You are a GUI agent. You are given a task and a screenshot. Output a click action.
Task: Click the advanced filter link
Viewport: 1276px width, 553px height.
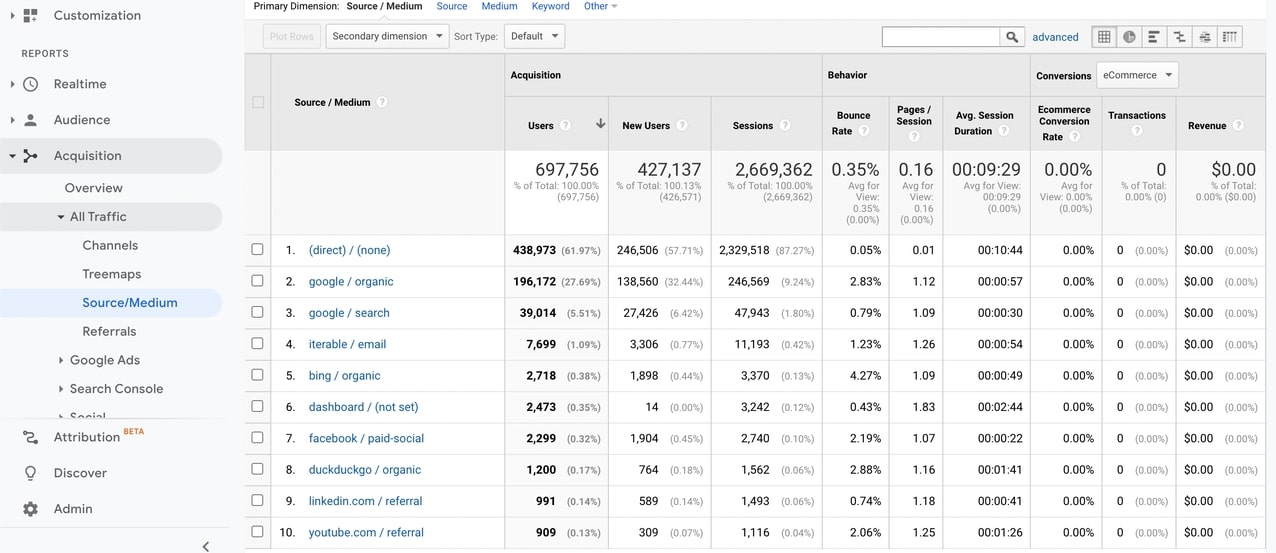[1055, 37]
